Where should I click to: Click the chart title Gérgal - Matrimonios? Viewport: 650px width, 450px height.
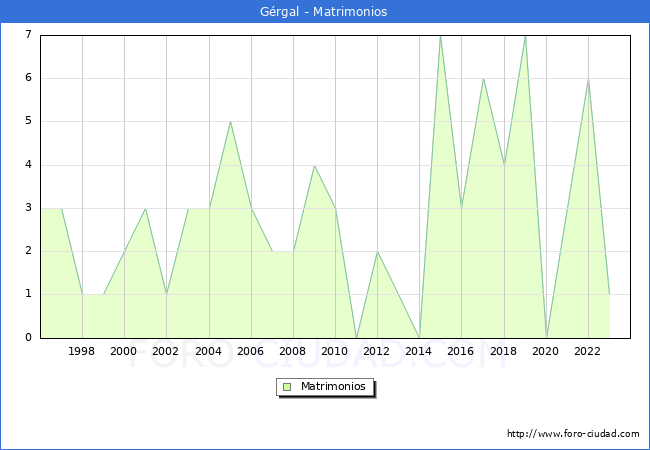[324, 11]
